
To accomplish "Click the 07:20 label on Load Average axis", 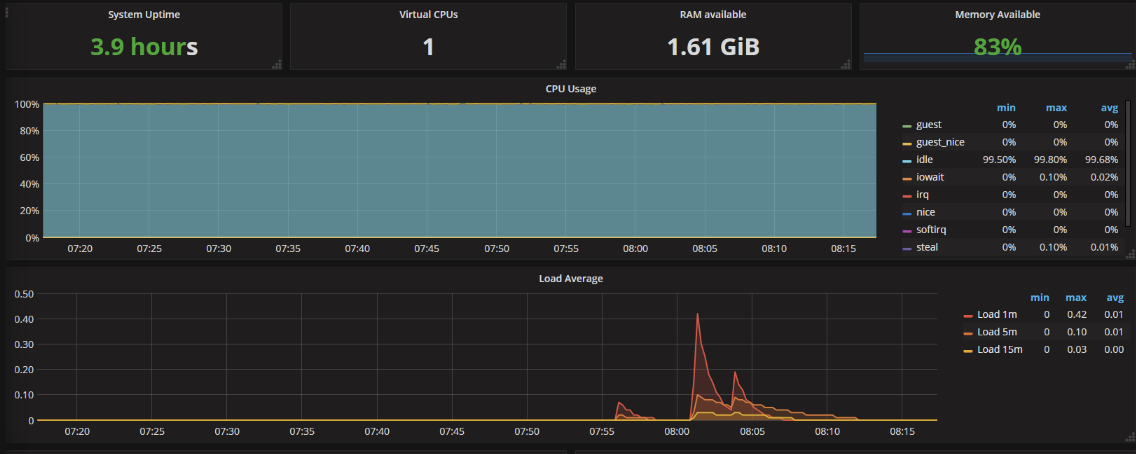I will [x=77, y=431].
